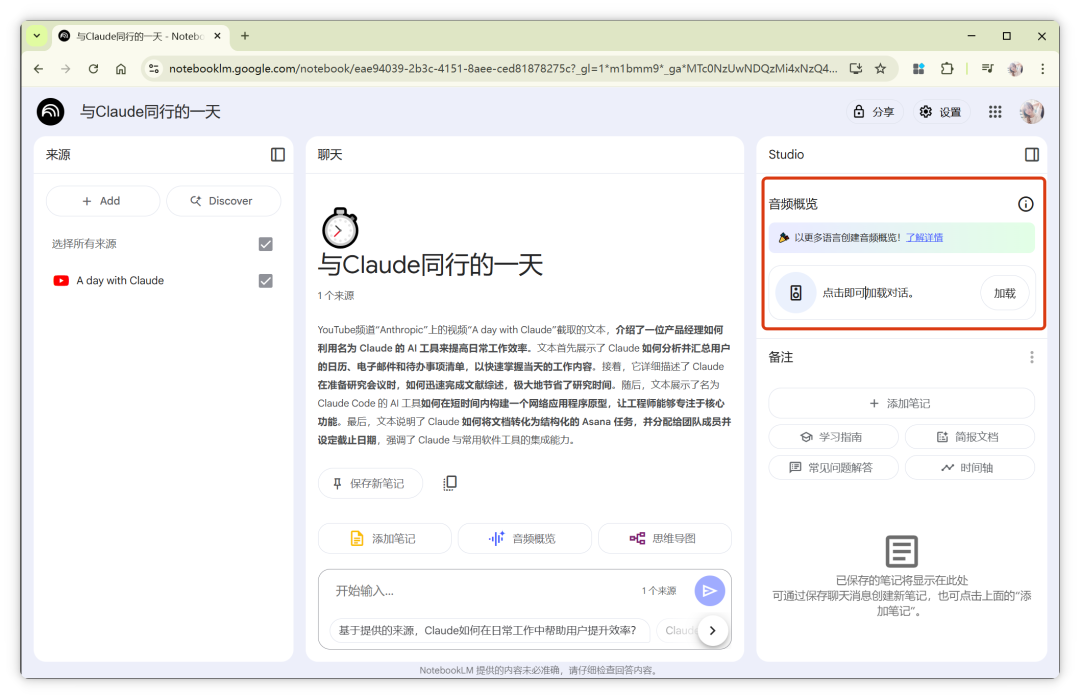Open a new browser tab

pyautogui.click(x=245, y=36)
